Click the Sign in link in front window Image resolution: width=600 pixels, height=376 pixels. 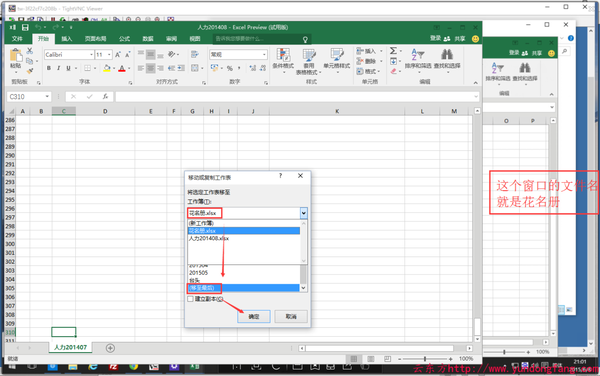tap(435, 38)
